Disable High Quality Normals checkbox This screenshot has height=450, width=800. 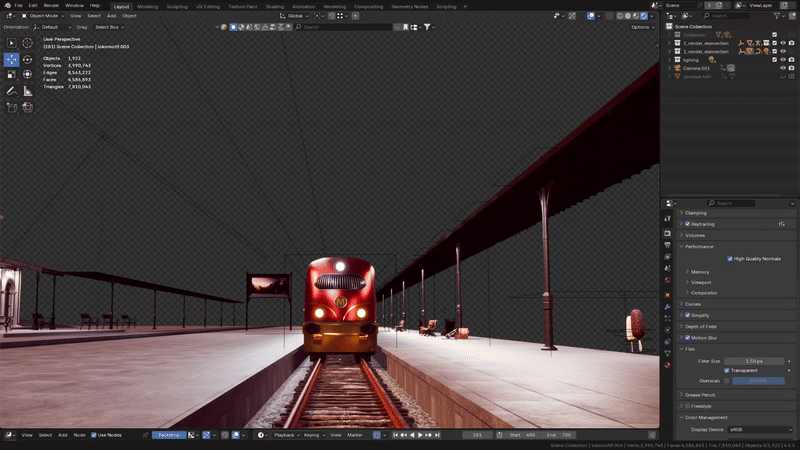730,258
